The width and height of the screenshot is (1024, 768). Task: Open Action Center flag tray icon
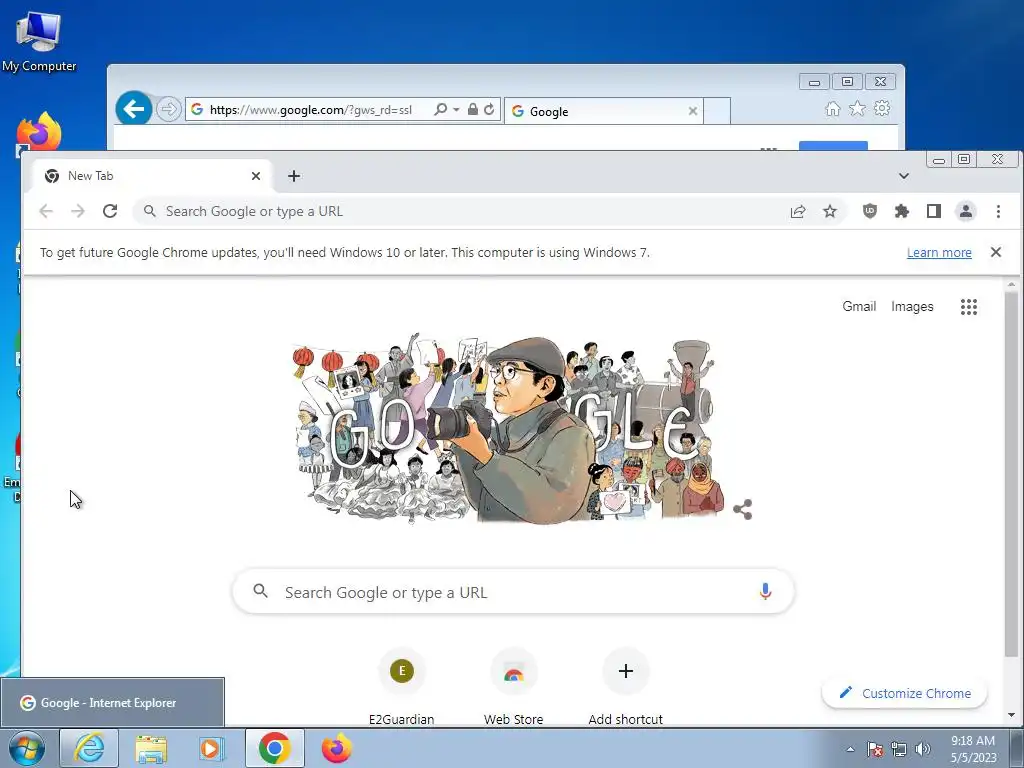click(874, 749)
